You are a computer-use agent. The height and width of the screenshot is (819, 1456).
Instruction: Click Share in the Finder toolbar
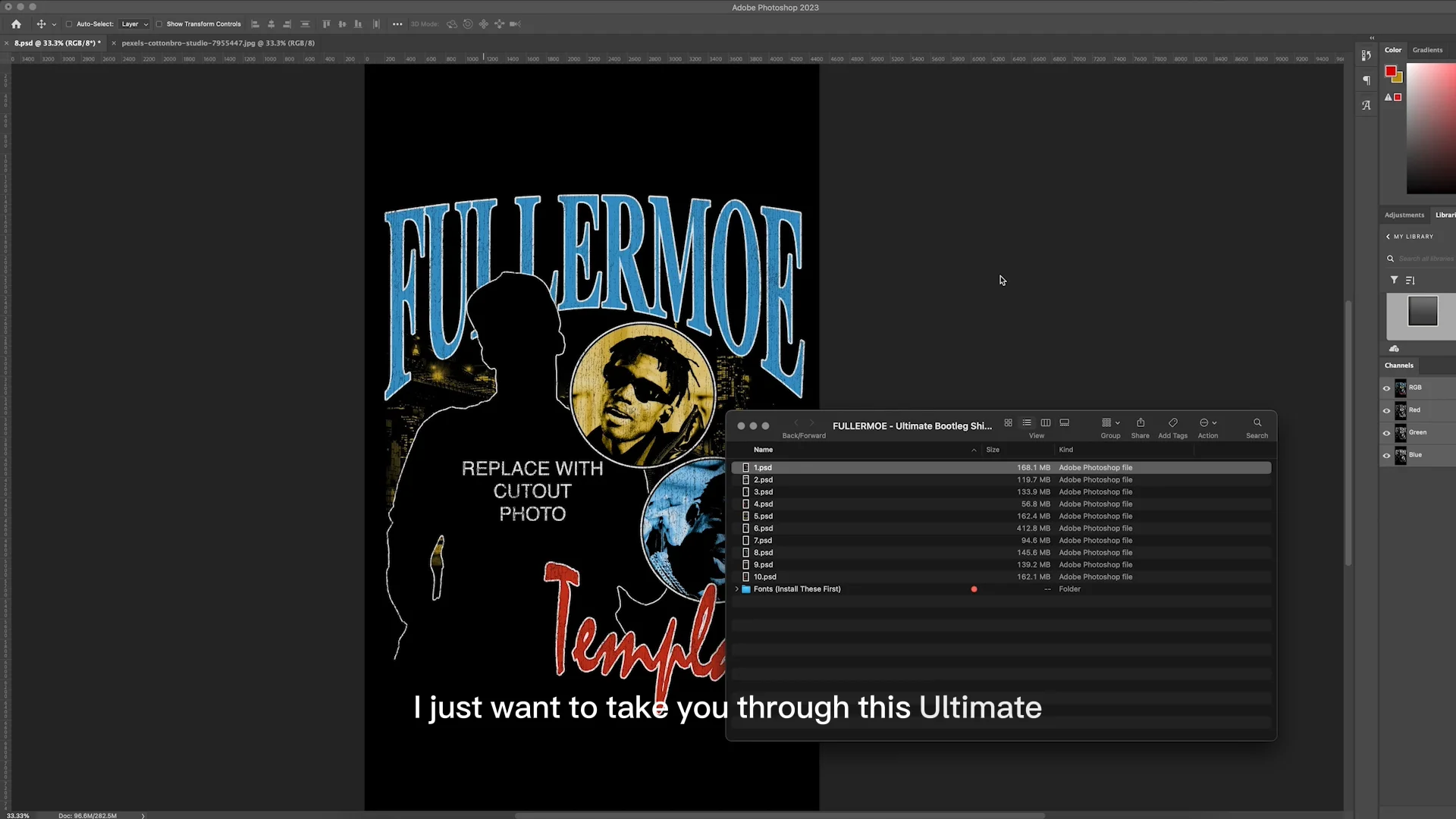click(1141, 422)
